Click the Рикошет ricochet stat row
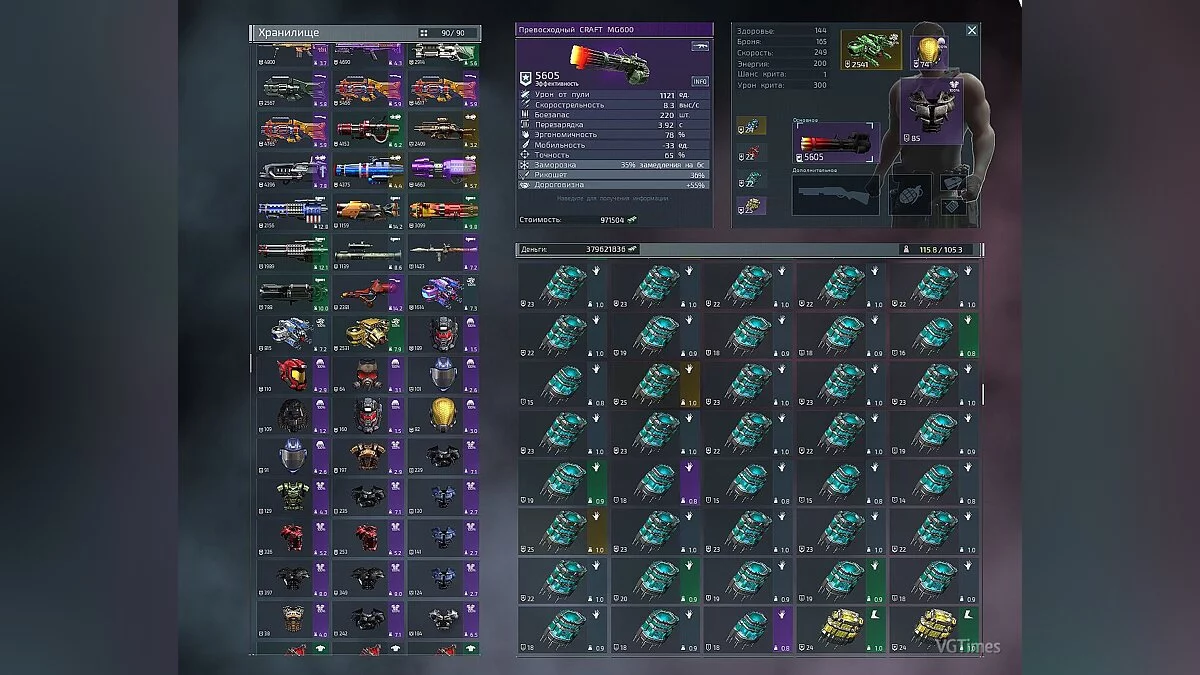 click(613, 174)
